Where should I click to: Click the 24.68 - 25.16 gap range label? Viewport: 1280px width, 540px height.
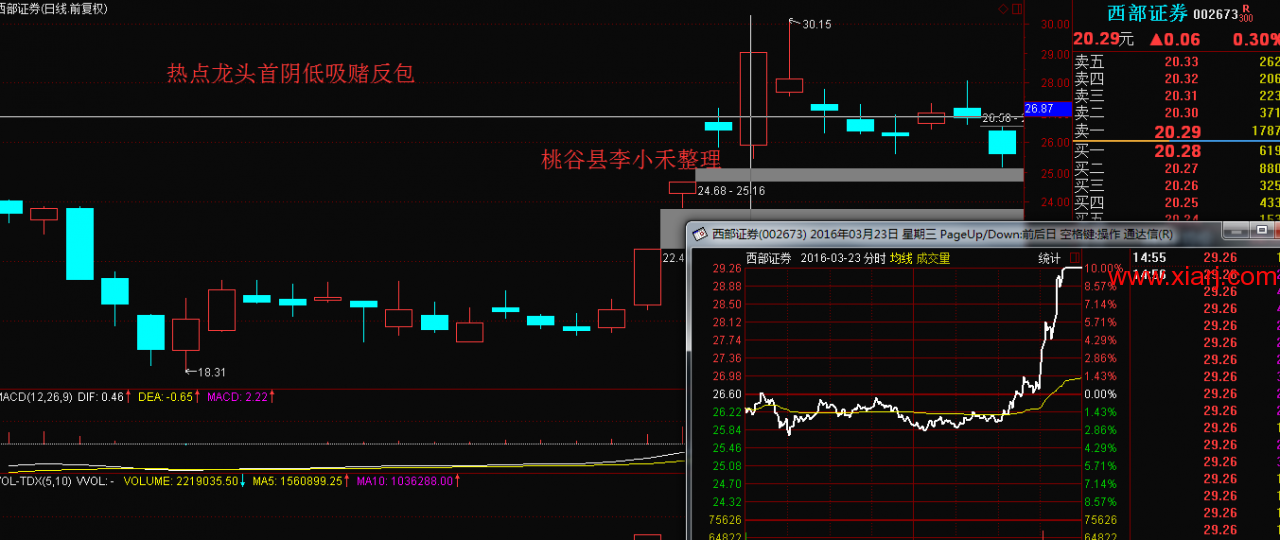(731, 190)
